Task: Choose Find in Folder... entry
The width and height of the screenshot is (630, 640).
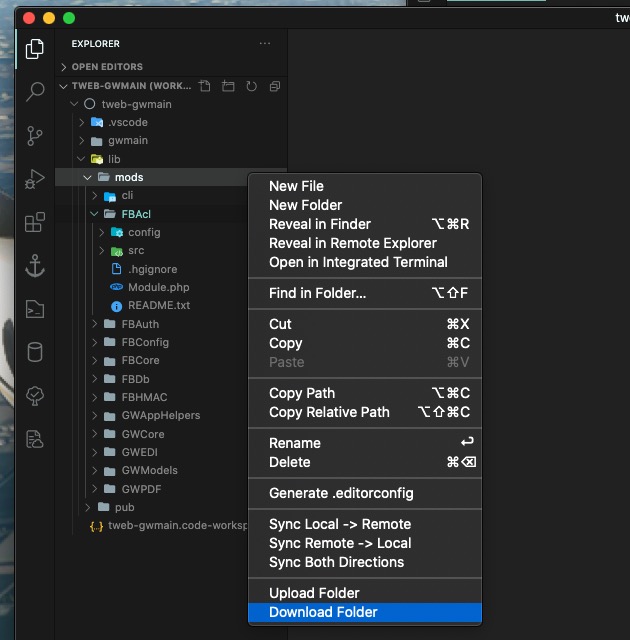Action: pyautogui.click(x=365, y=293)
